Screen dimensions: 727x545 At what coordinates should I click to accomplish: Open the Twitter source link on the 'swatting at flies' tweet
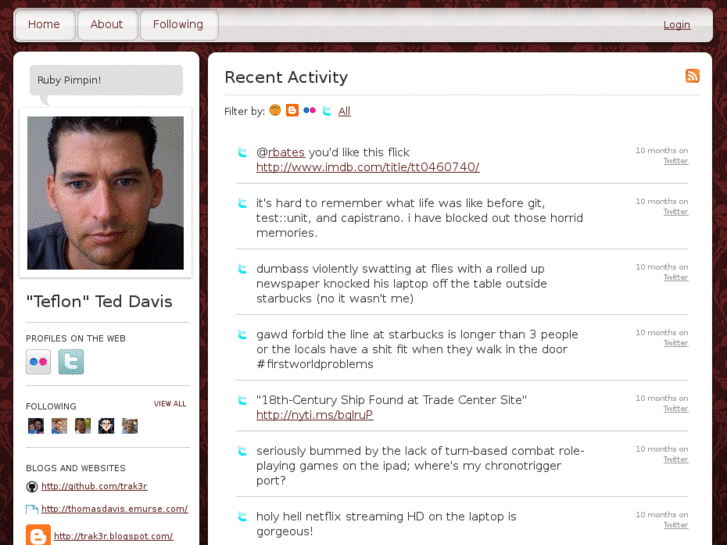coord(676,277)
